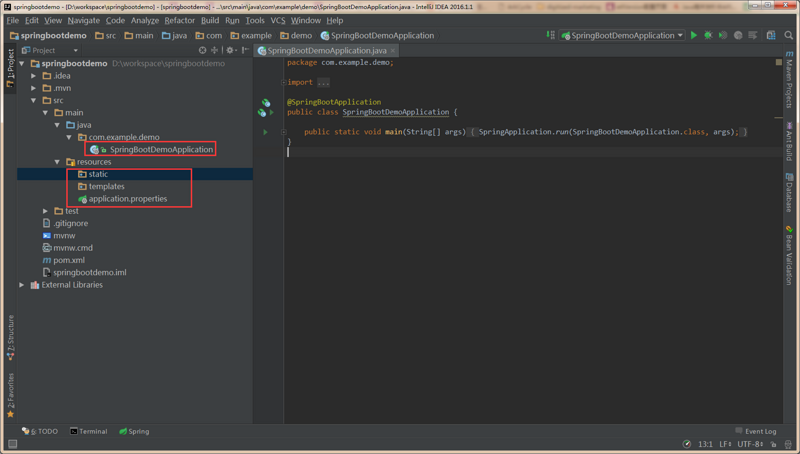Open the Tools menu
800x454 pixels.
pos(255,20)
